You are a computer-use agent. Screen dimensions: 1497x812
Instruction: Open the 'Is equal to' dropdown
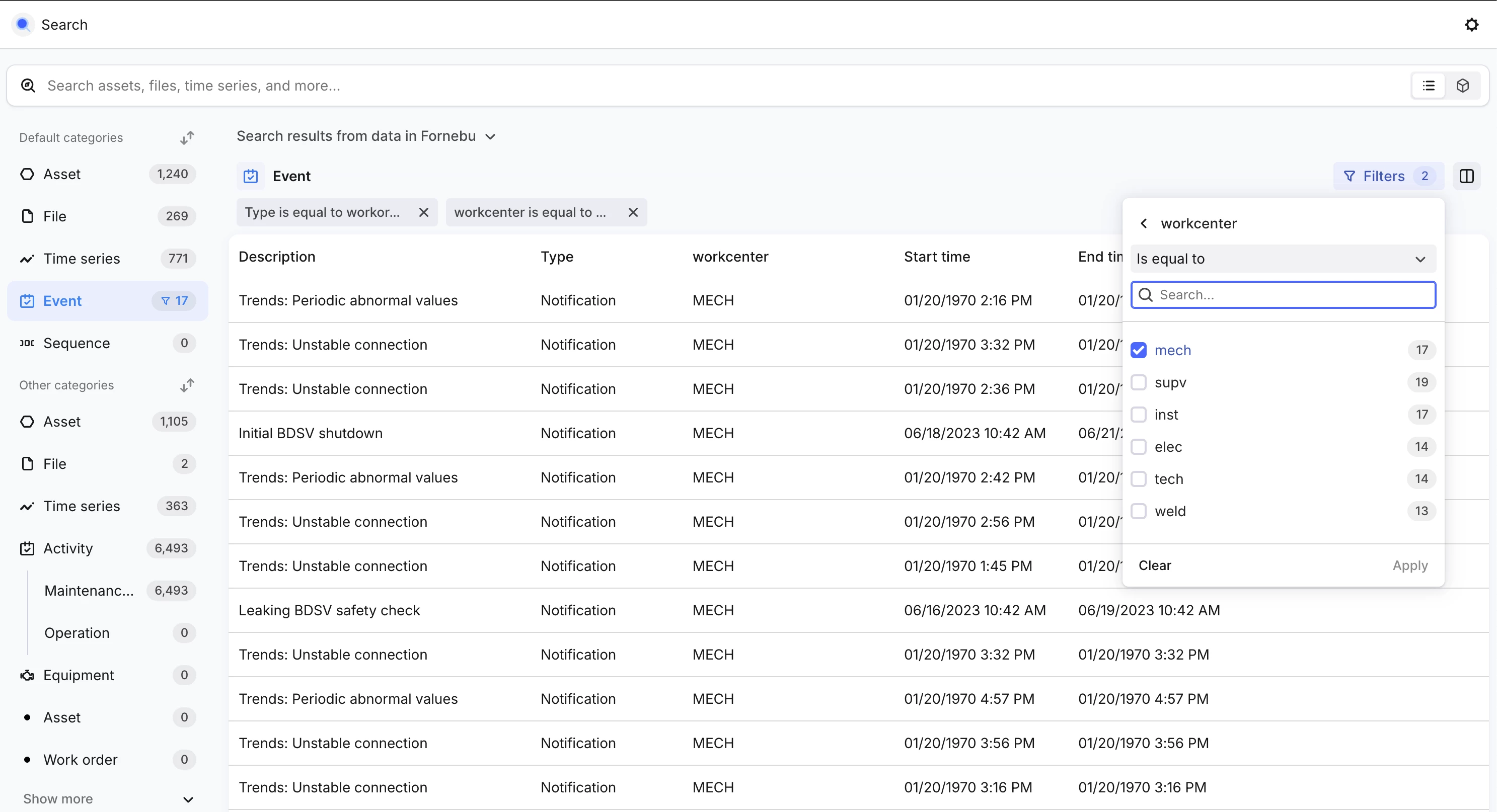[x=1283, y=259]
